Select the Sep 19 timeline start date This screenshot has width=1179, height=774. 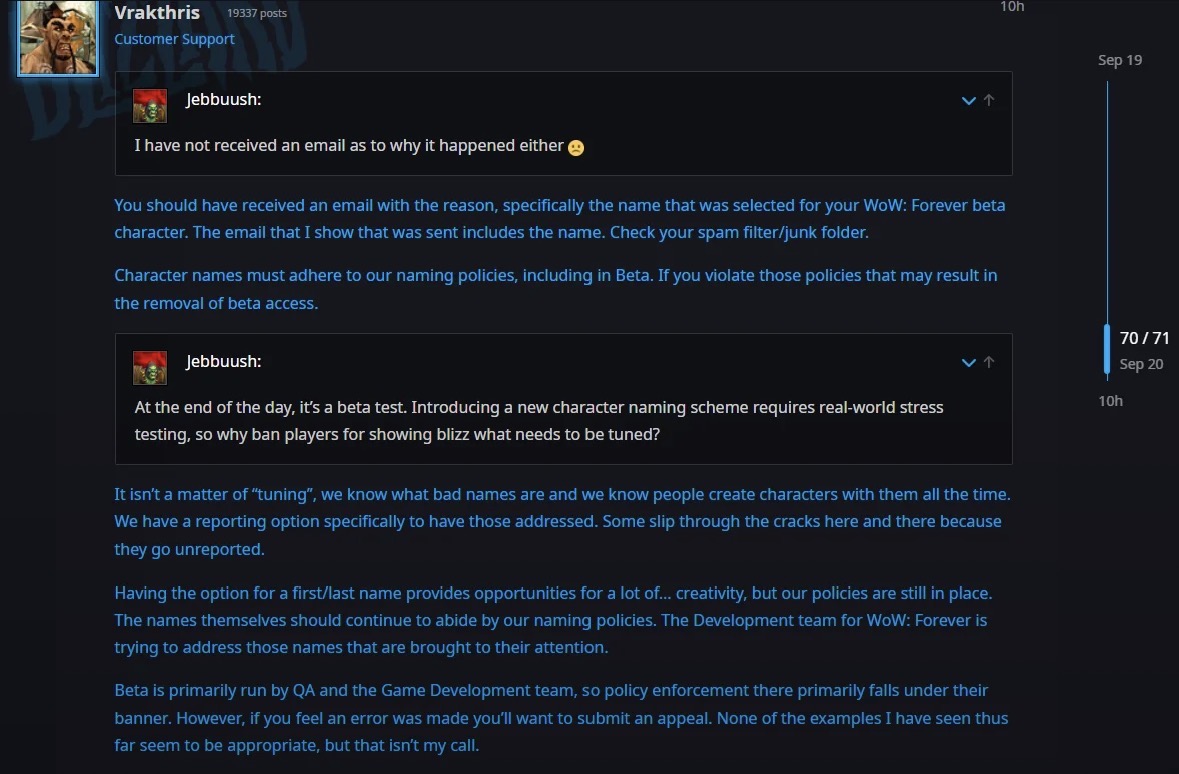tap(1120, 60)
